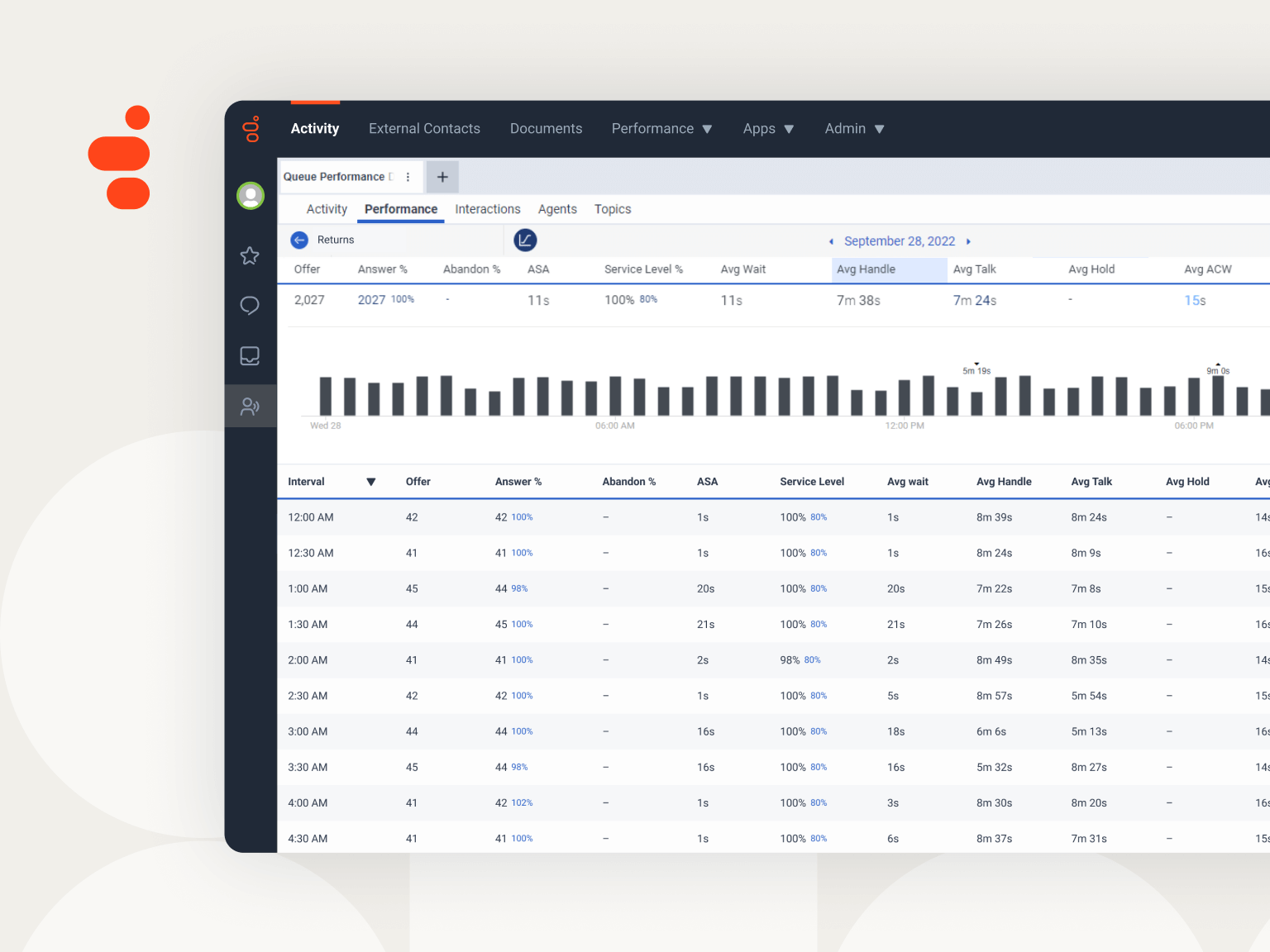
Task: Select the Avg Hold summary metric
Action: [1091, 269]
